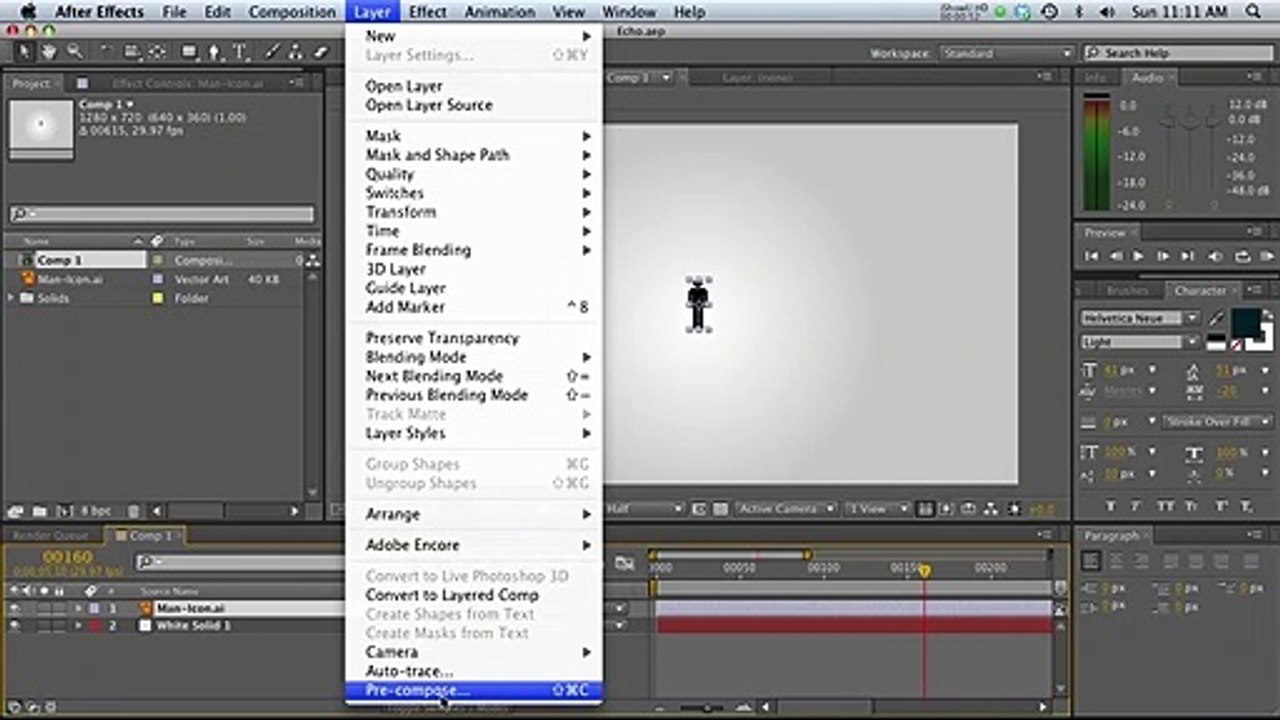Expand White Solid 1 layer properties
Image resolution: width=1280 pixels, height=720 pixels.
point(78,626)
